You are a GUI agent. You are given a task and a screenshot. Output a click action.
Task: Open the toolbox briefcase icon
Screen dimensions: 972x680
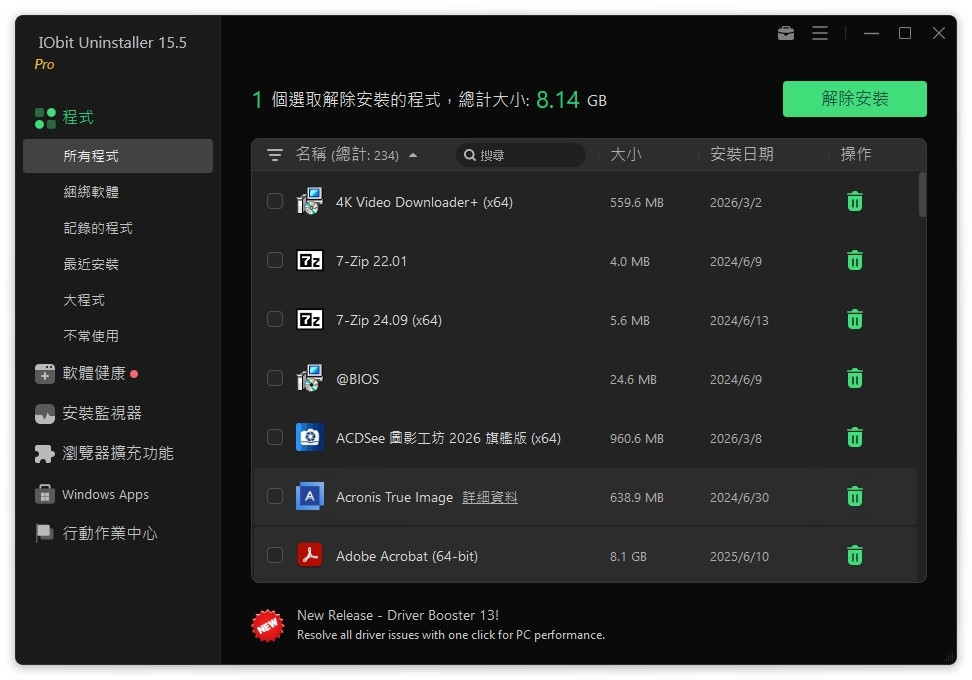(x=785, y=33)
